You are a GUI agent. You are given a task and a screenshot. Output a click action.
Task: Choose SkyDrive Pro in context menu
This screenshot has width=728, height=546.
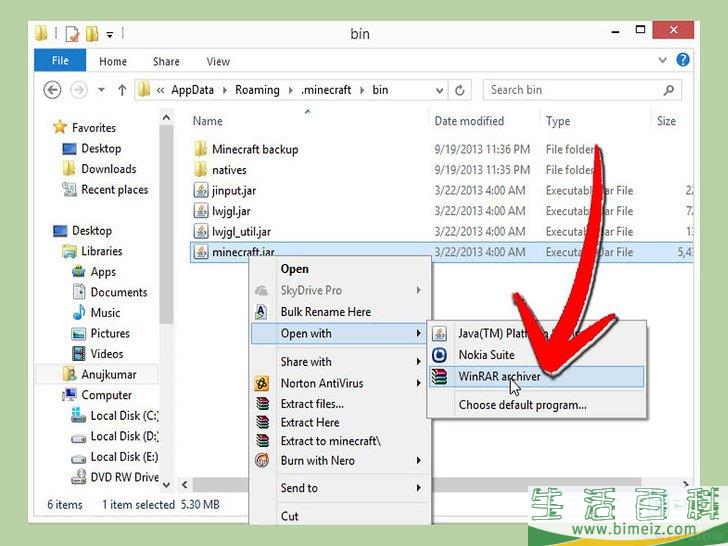pyautogui.click(x=311, y=290)
